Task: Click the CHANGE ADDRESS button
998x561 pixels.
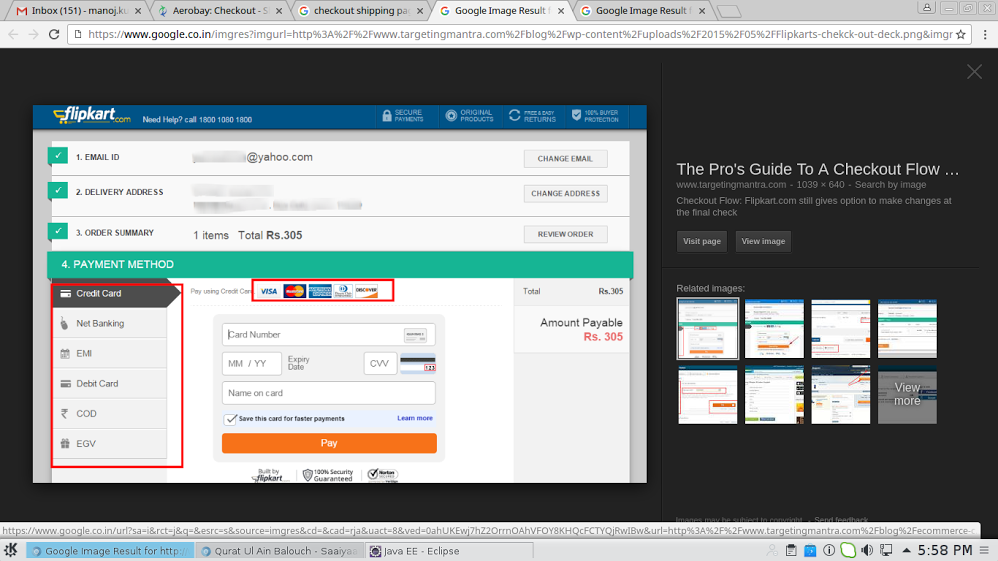Action: (x=565, y=194)
